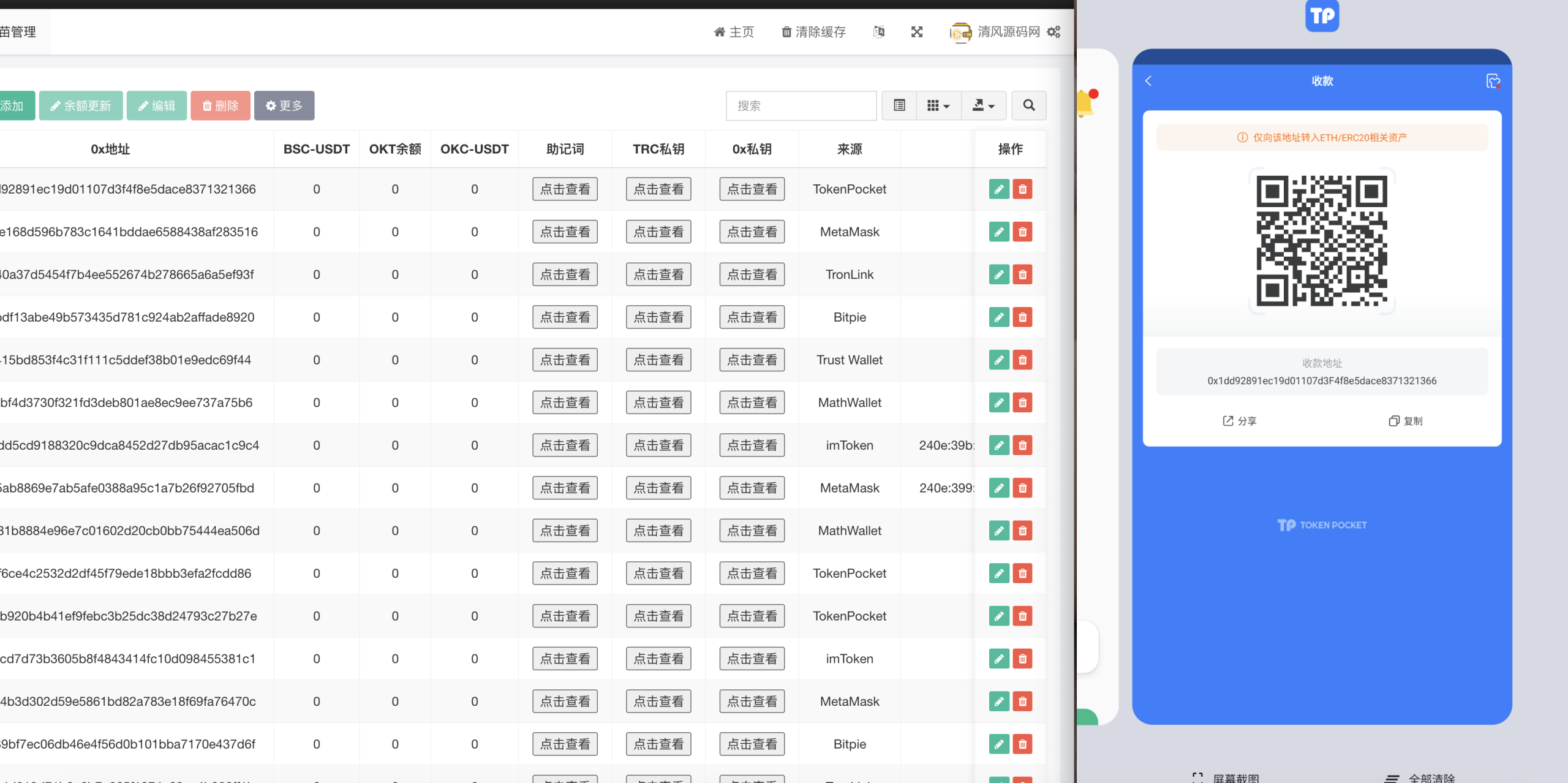The height and width of the screenshot is (783, 1568).
Task: Delete the TronLink row using the red trash icon
Action: 1022,274
